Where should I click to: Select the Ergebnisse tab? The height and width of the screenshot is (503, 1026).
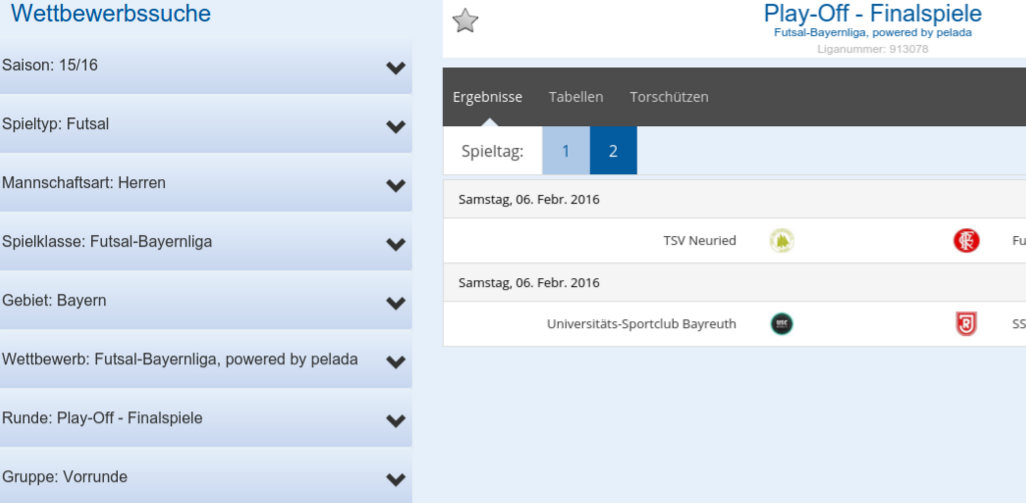(487, 97)
